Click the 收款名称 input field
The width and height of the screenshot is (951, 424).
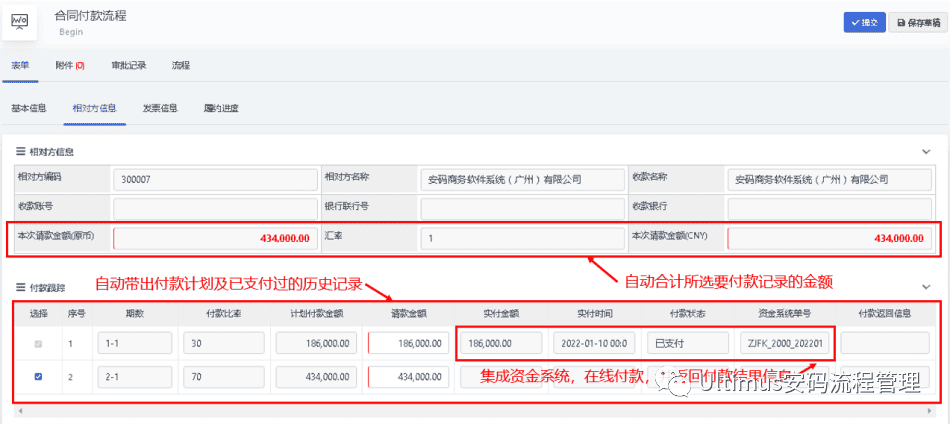click(830, 180)
